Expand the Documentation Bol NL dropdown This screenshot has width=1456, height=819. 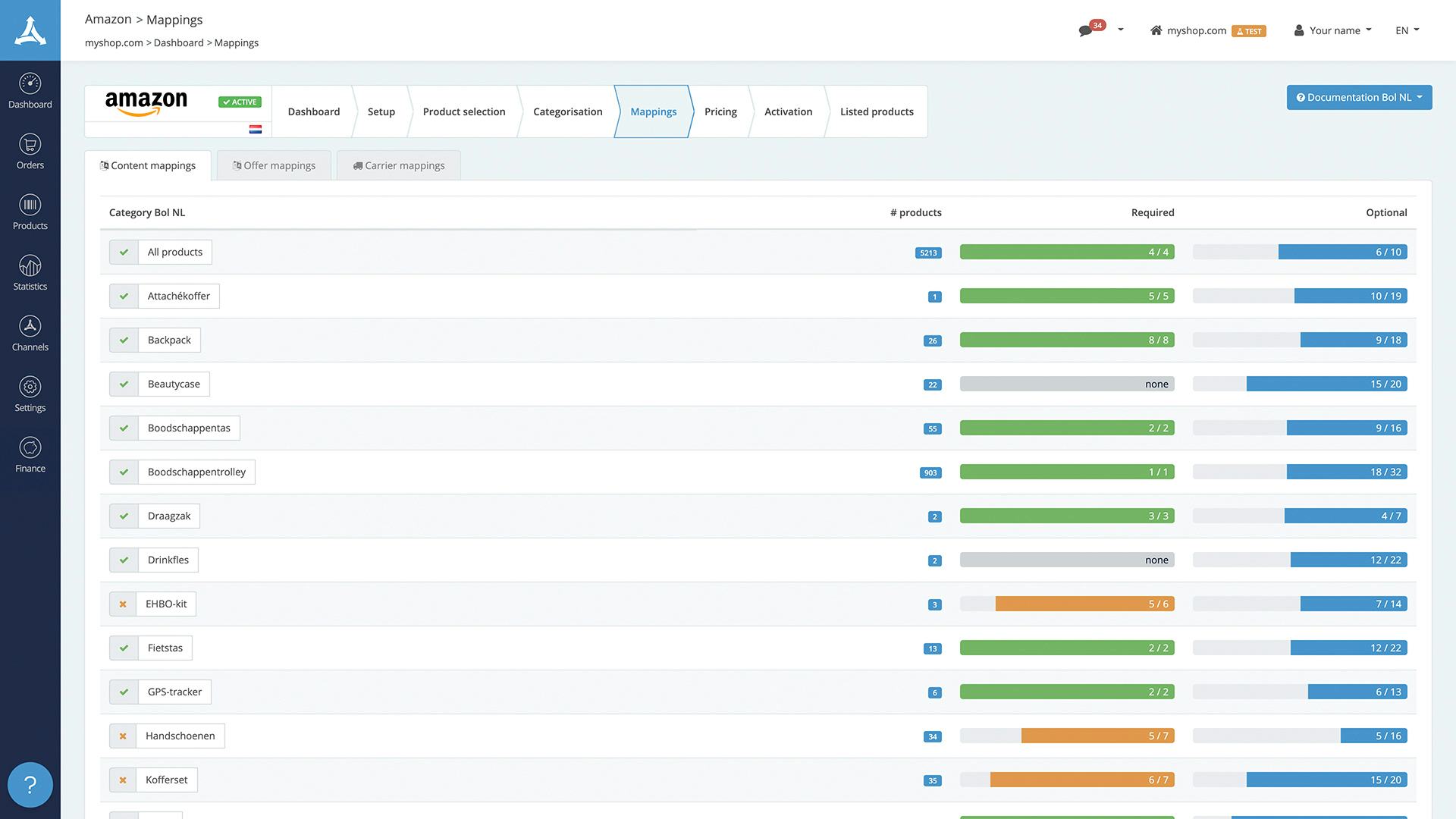point(1359,97)
